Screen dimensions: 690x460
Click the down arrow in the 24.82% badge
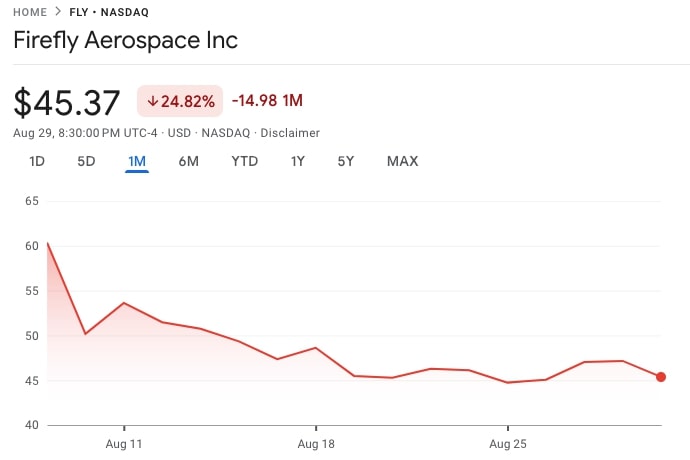(x=153, y=101)
